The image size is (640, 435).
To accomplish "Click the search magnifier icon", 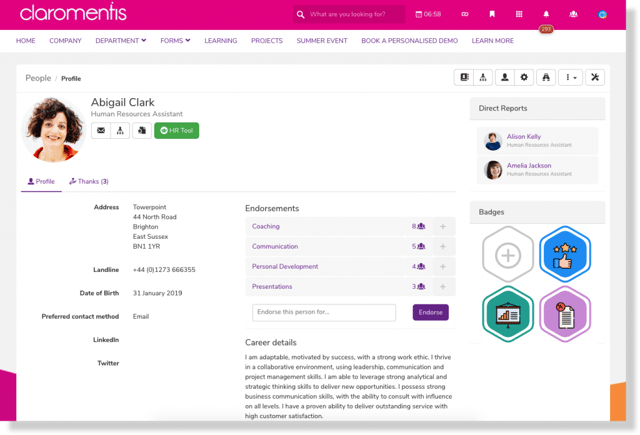I will tap(300, 15).
